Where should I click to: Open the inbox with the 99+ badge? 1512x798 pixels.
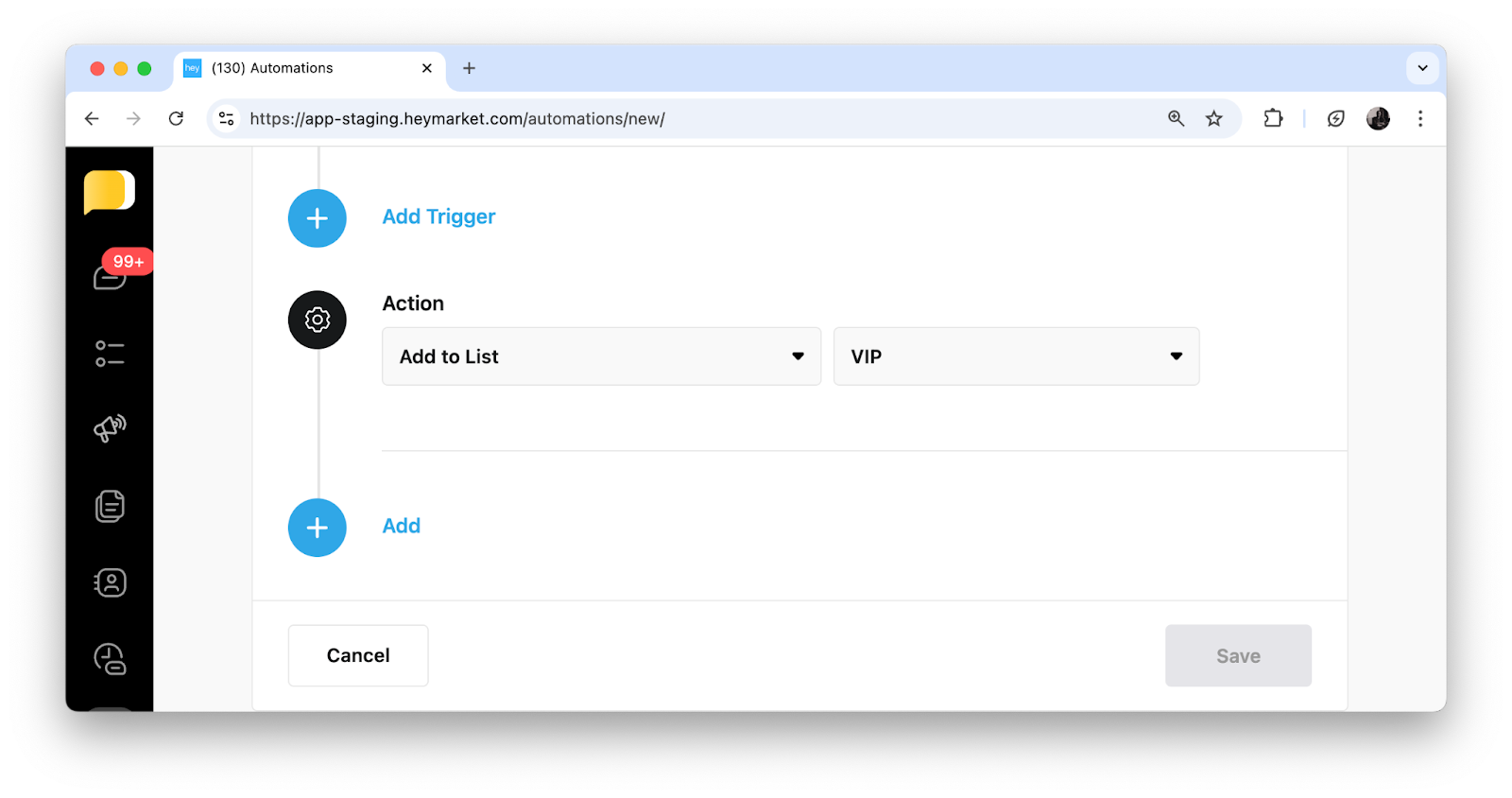pyautogui.click(x=111, y=276)
